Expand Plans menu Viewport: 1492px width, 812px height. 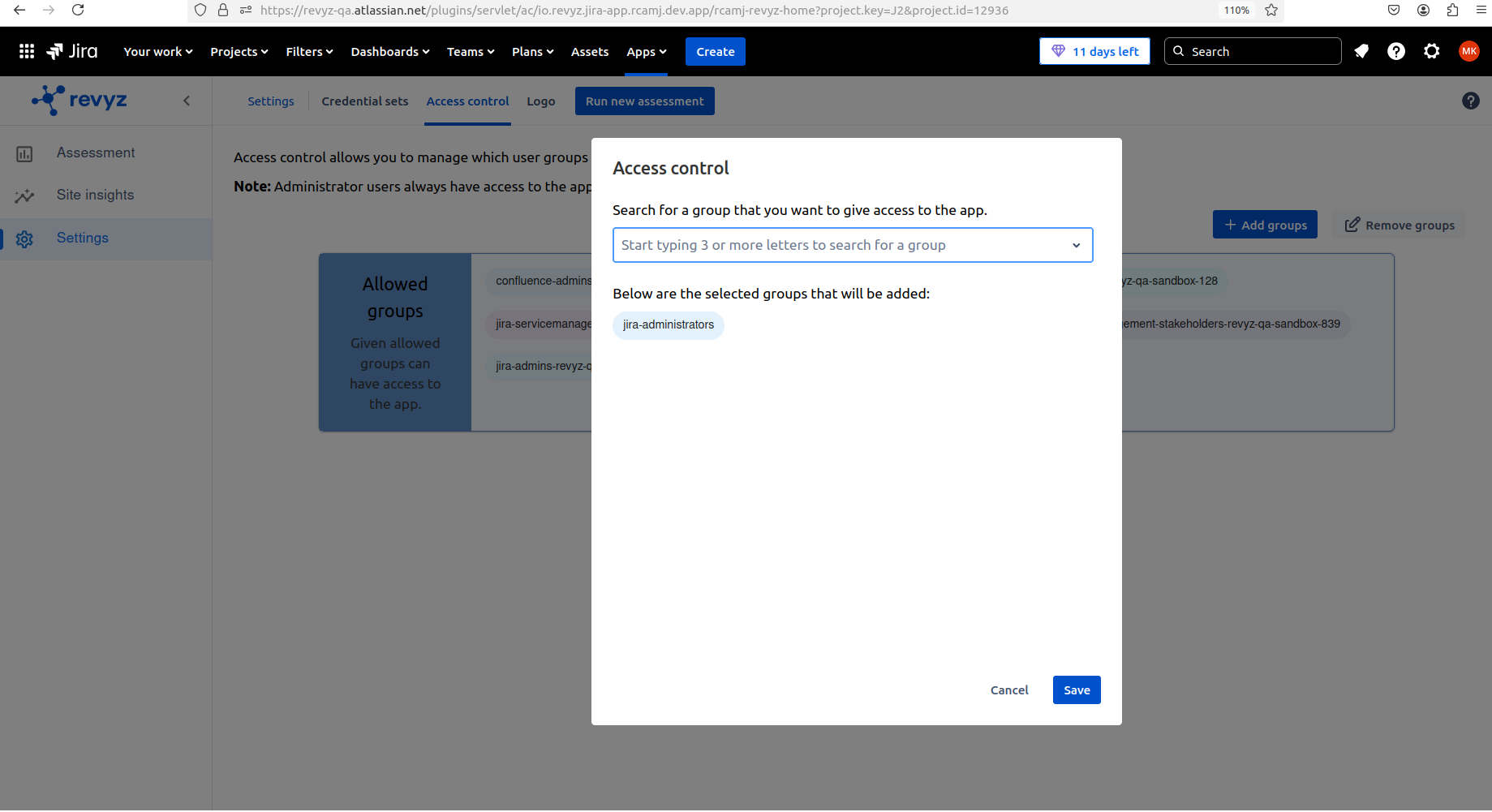pyautogui.click(x=533, y=51)
